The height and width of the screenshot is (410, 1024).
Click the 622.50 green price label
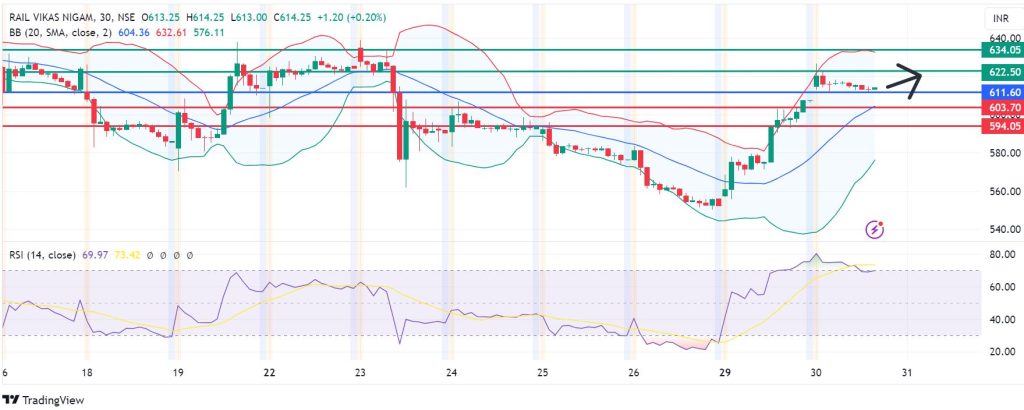(1004, 72)
